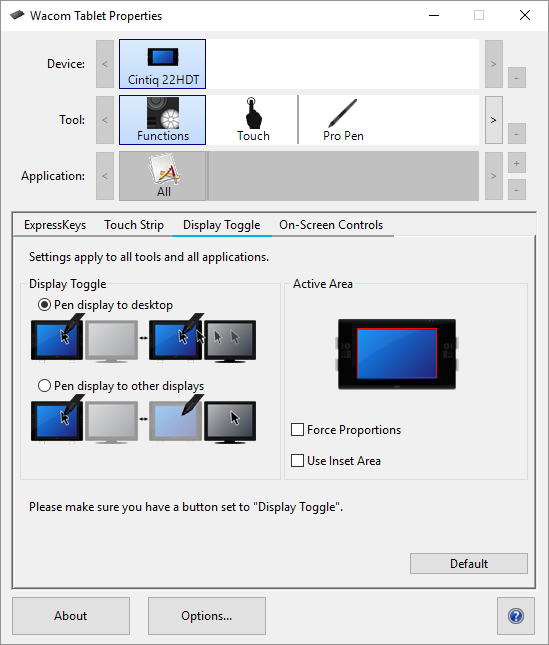Click the 'Please make sure you have a button' note
The height and width of the screenshot is (645, 549).
(x=186, y=507)
